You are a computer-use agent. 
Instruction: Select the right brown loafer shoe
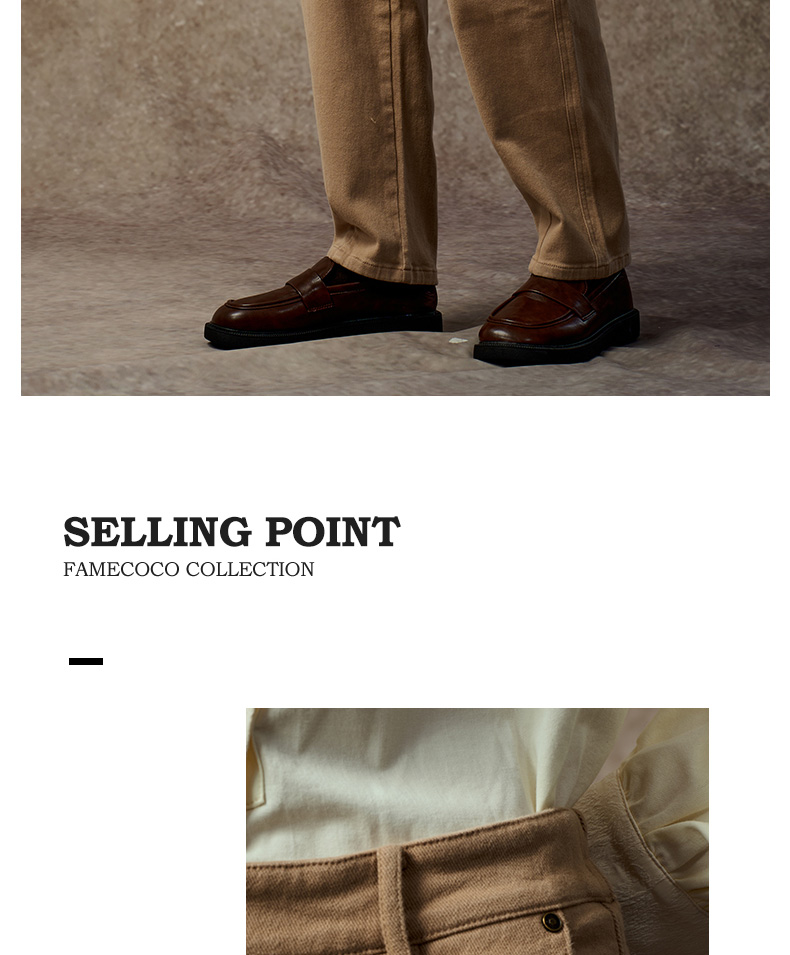[557, 319]
